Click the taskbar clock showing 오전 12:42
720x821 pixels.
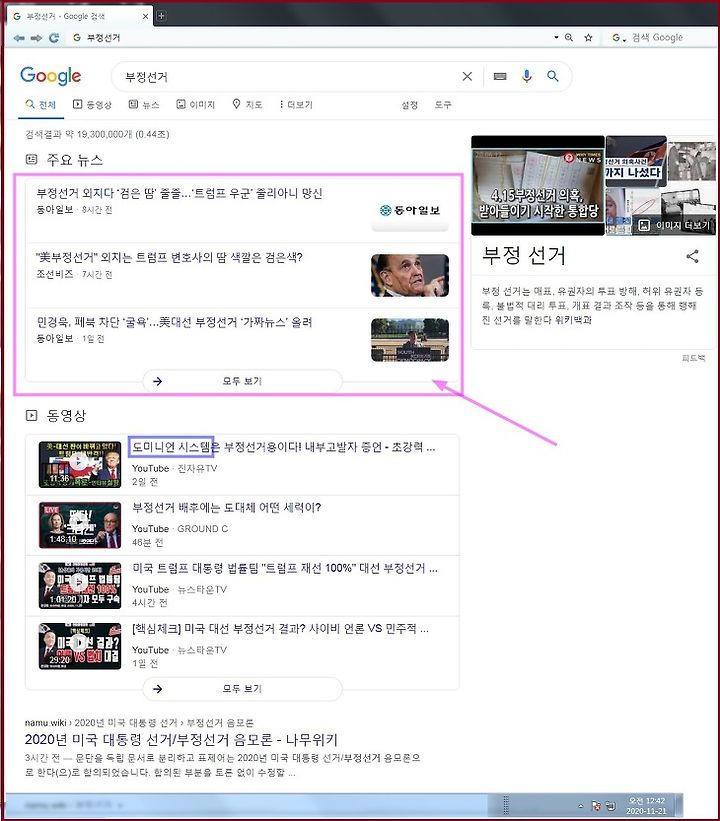(647, 805)
